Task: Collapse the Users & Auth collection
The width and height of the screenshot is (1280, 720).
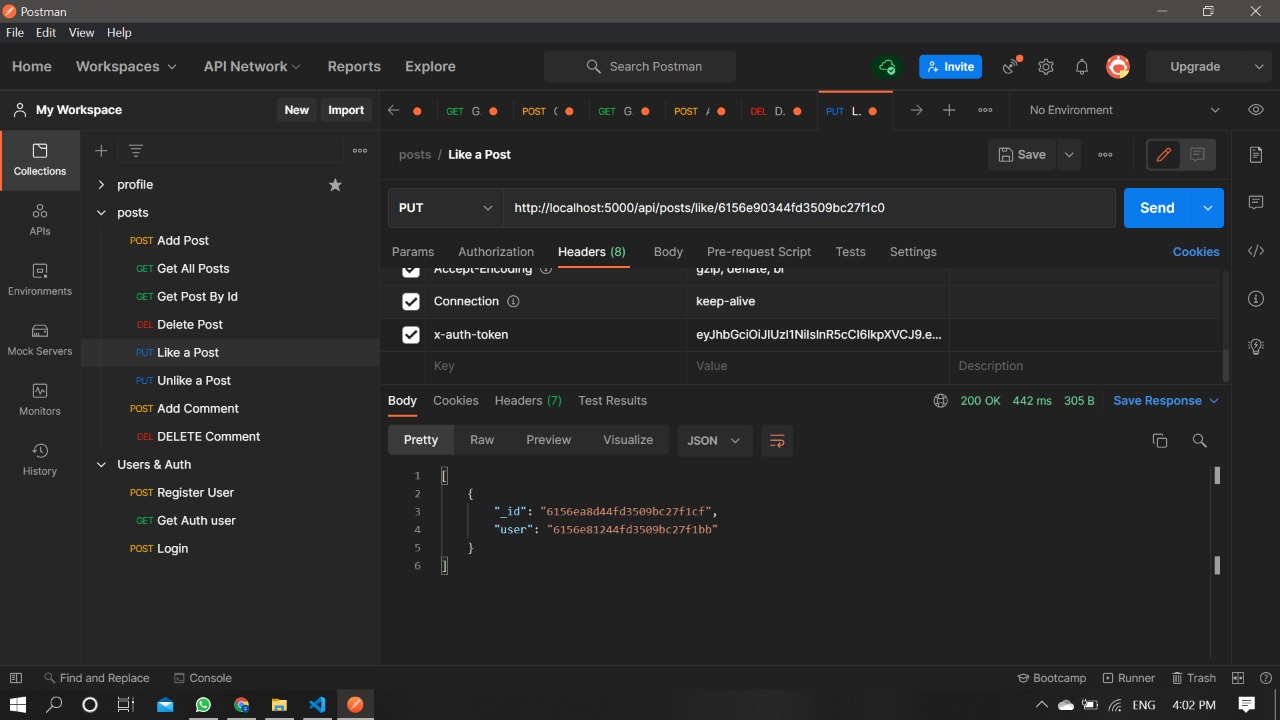Action: [101, 465]
